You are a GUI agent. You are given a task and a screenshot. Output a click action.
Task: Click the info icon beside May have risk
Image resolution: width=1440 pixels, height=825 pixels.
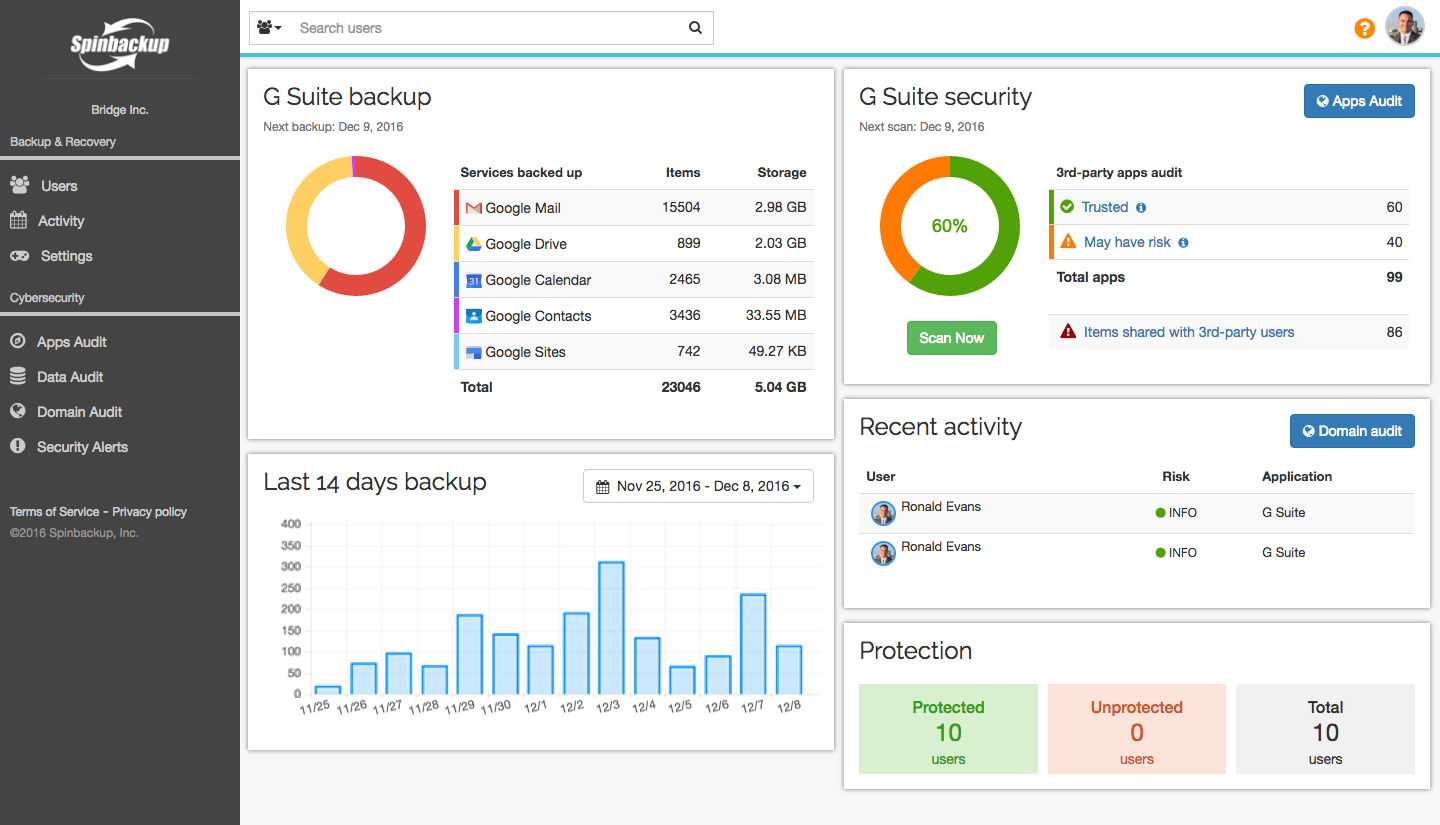point(1183,243)
